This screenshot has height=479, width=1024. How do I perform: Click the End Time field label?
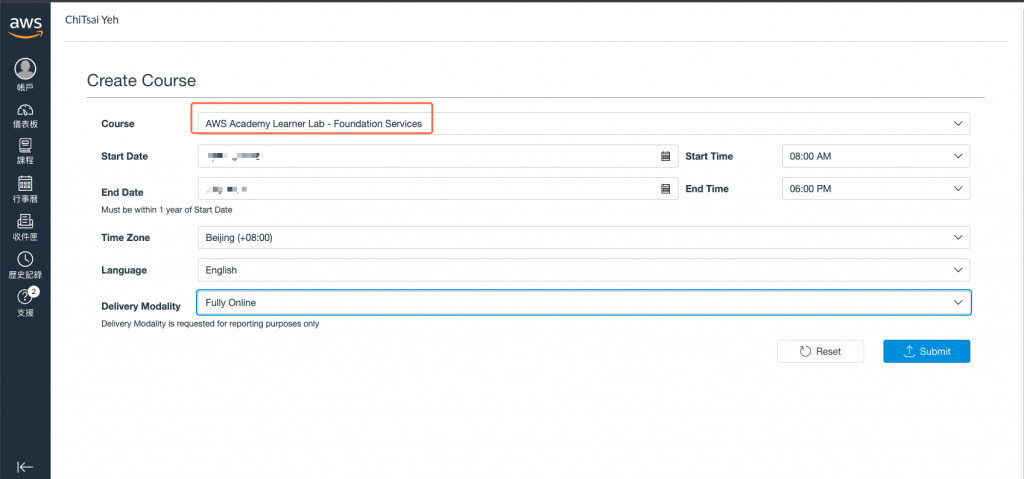coord(707,189)
